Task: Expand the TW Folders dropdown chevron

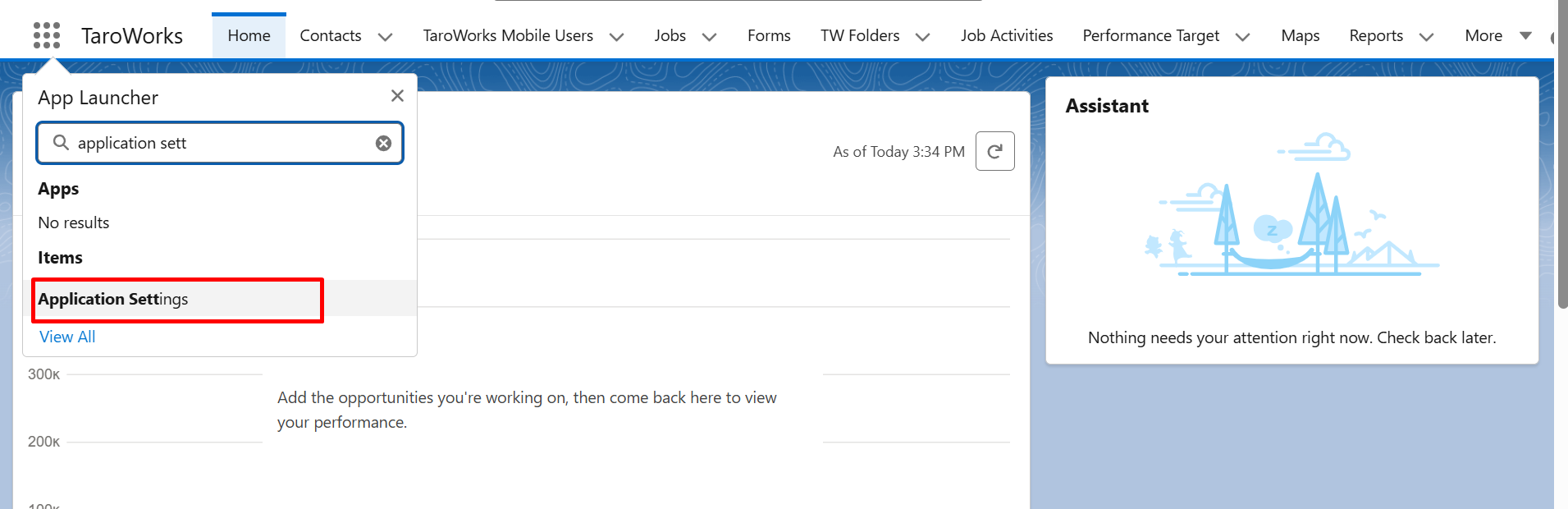Action: [x=922, y=37]
